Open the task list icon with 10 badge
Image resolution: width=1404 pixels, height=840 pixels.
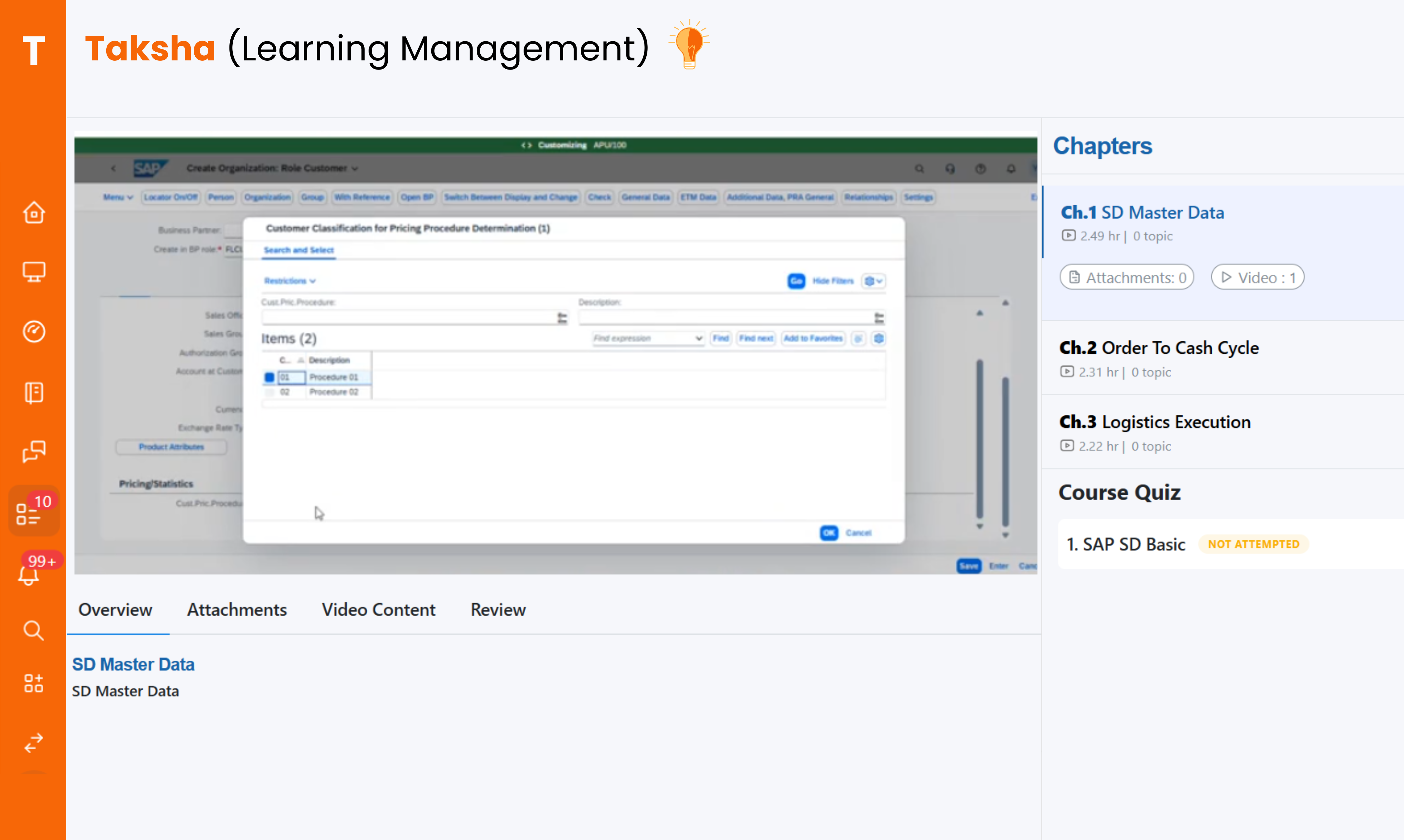[28, 514]
